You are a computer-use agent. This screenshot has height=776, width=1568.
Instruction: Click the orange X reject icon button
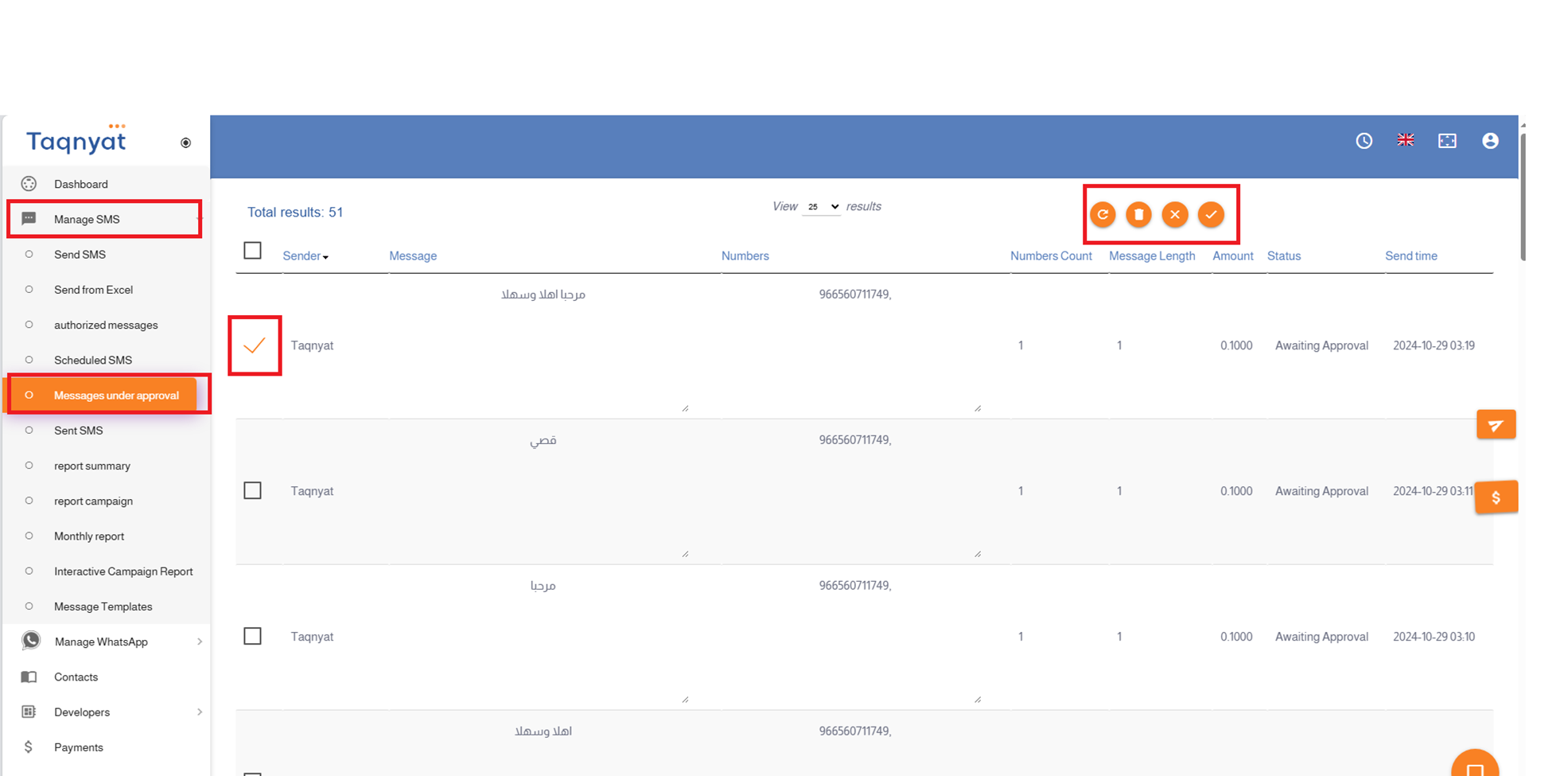click(1175, 214)
